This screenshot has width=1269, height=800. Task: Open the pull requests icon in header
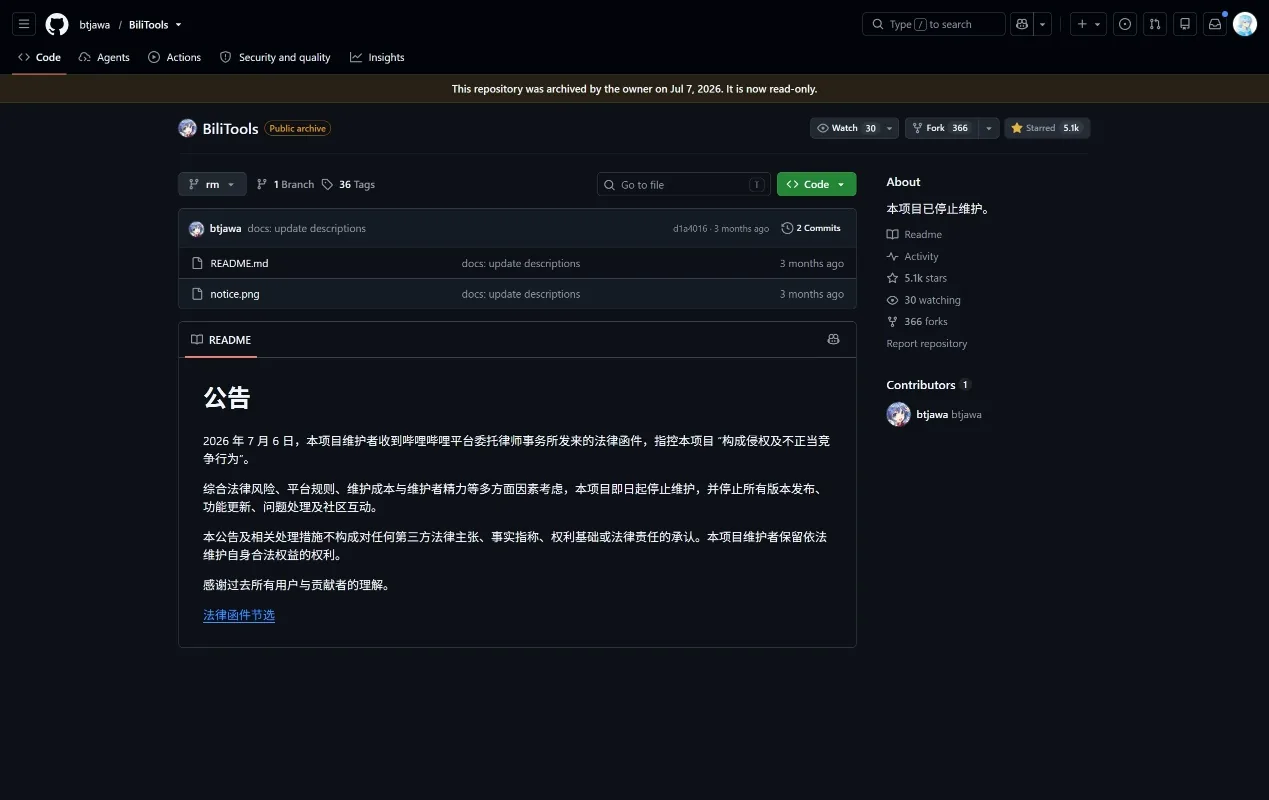coord(1154,24)
